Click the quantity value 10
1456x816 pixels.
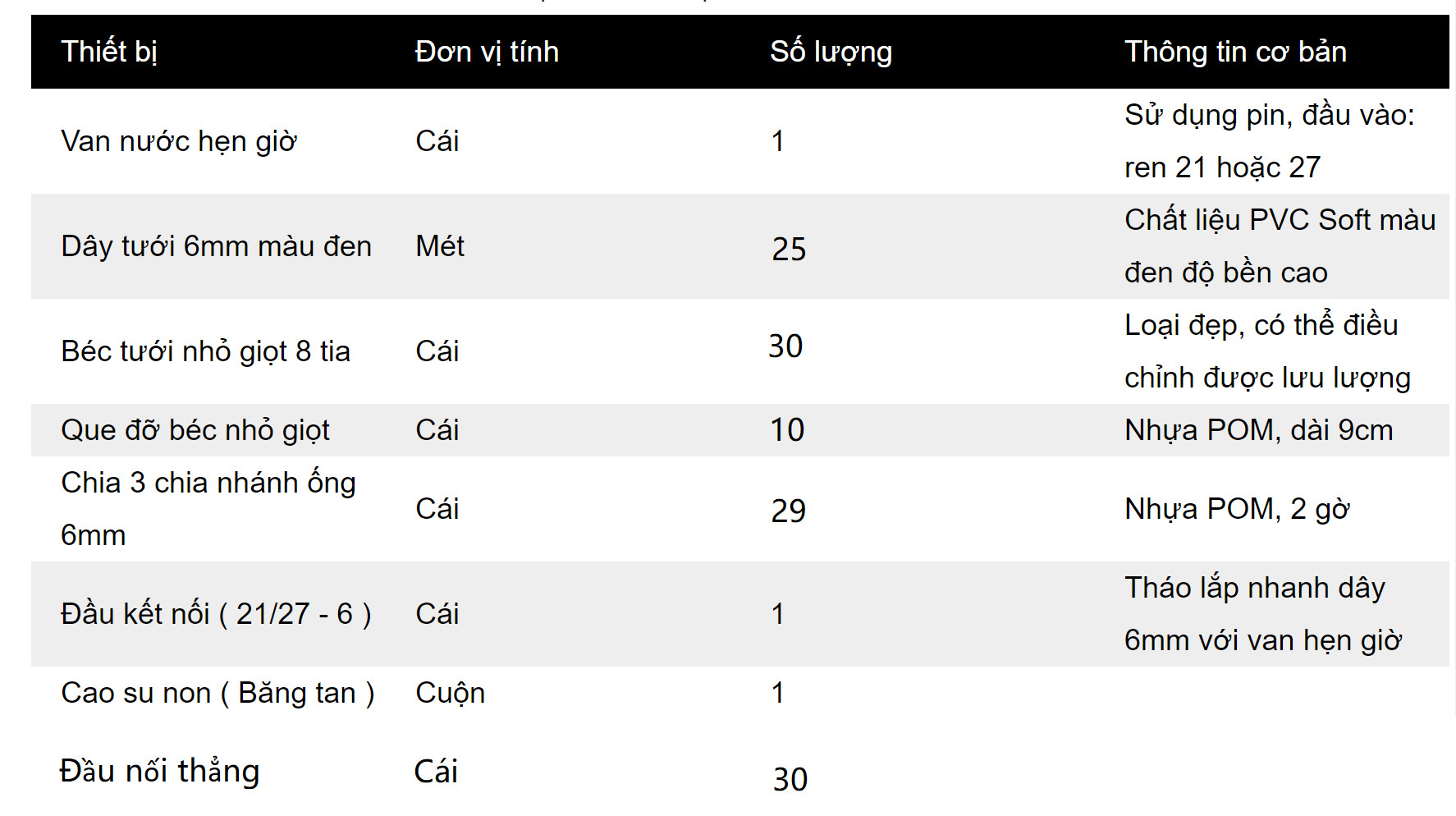point(787,430)
